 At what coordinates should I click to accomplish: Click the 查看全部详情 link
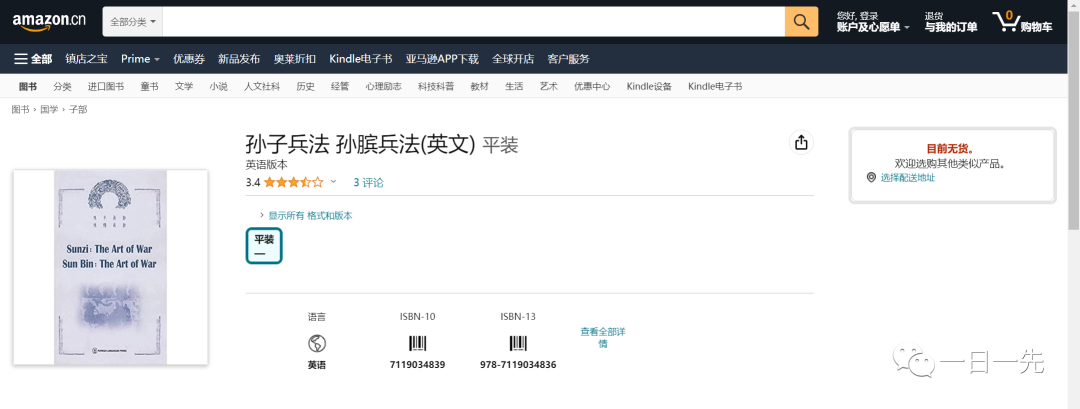[602, 337]
